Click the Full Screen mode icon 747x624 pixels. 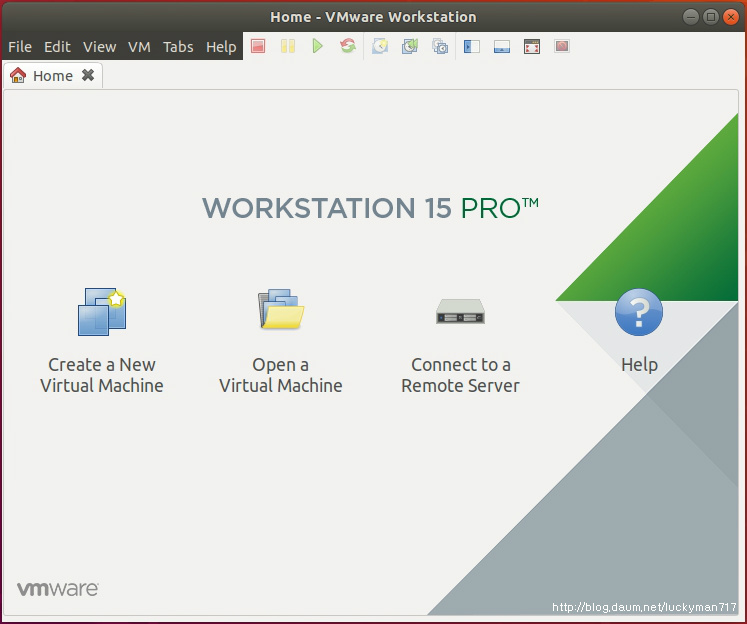(x=532, y=46)
